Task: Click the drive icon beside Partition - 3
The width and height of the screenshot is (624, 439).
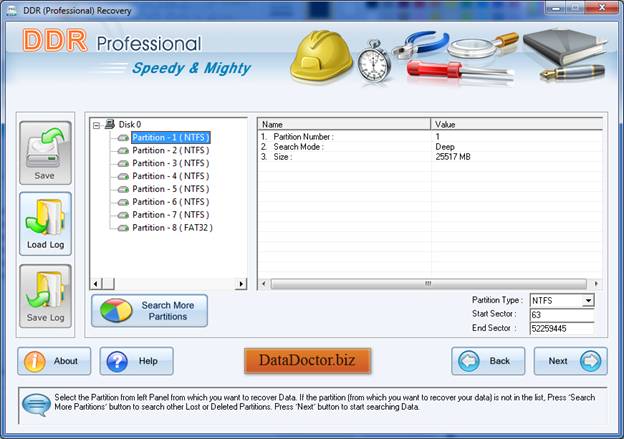Action: (123, 164)
